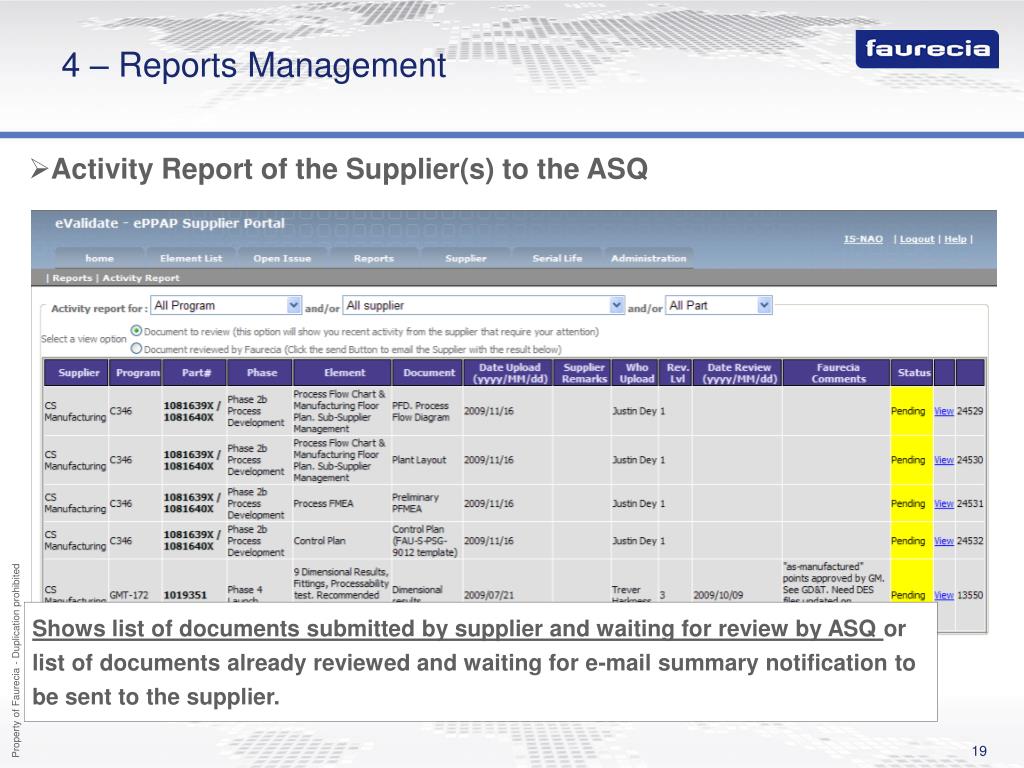Click the Rev. Lvl column header

click(x=675, y=373)
